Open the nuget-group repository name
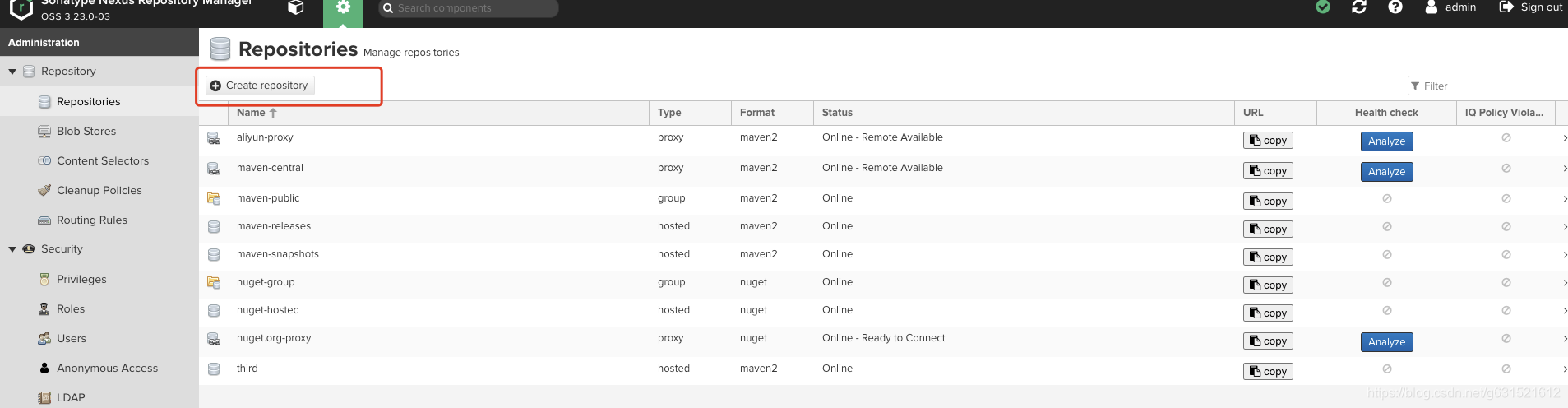Image resolution: width=1568 pixels, height=408 pixels. point(266,282)
